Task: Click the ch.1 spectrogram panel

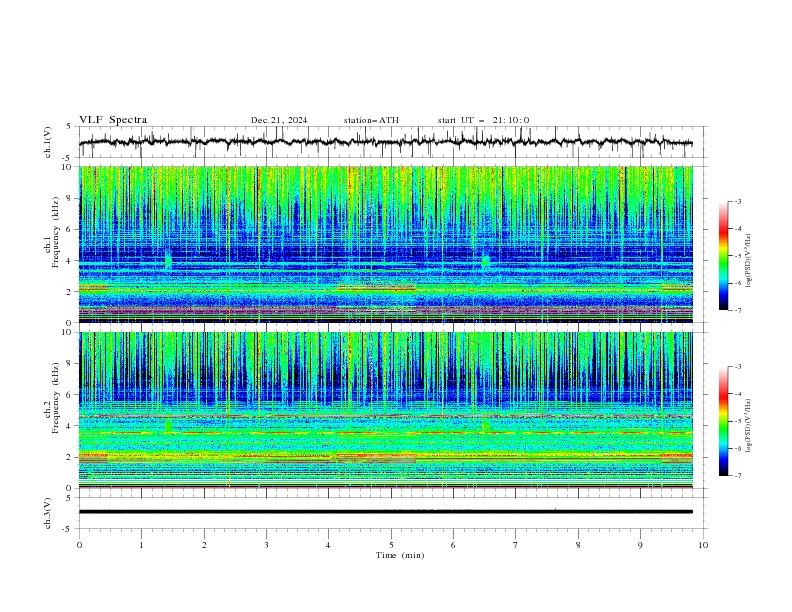Action: pos(386,244)
